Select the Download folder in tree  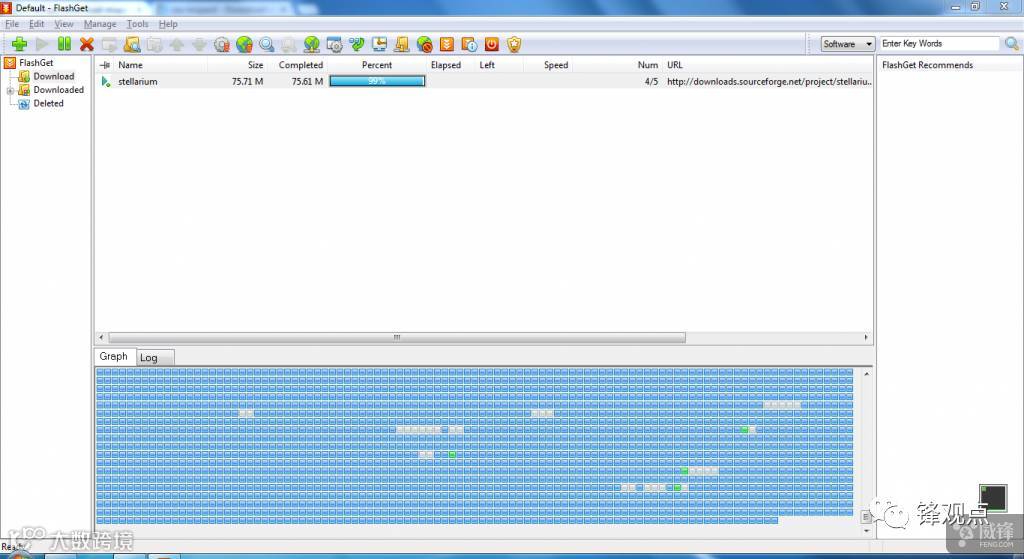click(54, 76)
